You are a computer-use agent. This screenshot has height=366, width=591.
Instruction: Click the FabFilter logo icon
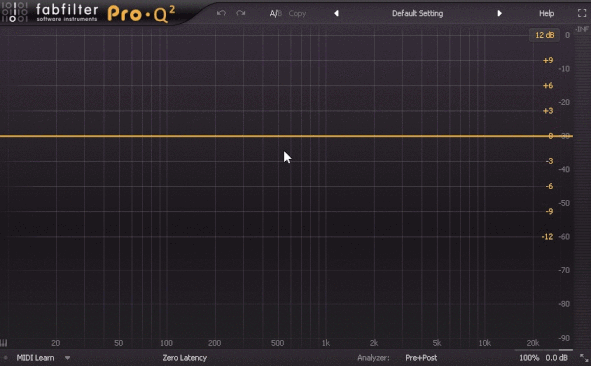14,12
